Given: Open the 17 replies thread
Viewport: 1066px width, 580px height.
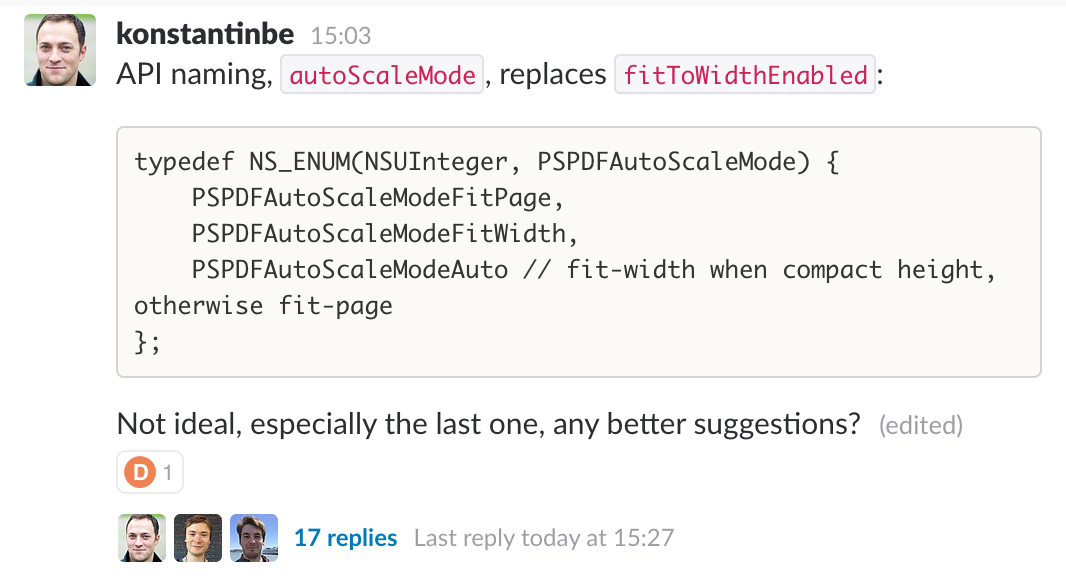Looking at the screenshot, I should point(345,537).
